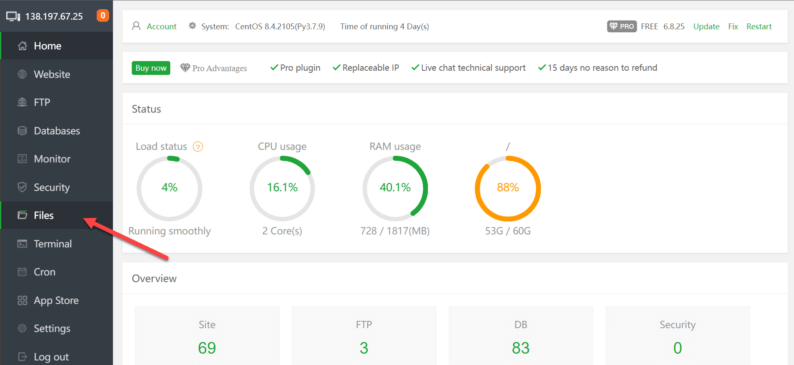794x365 pixels.
Task: Open the Monitor menu item
Action: click(x=57, y=159)
